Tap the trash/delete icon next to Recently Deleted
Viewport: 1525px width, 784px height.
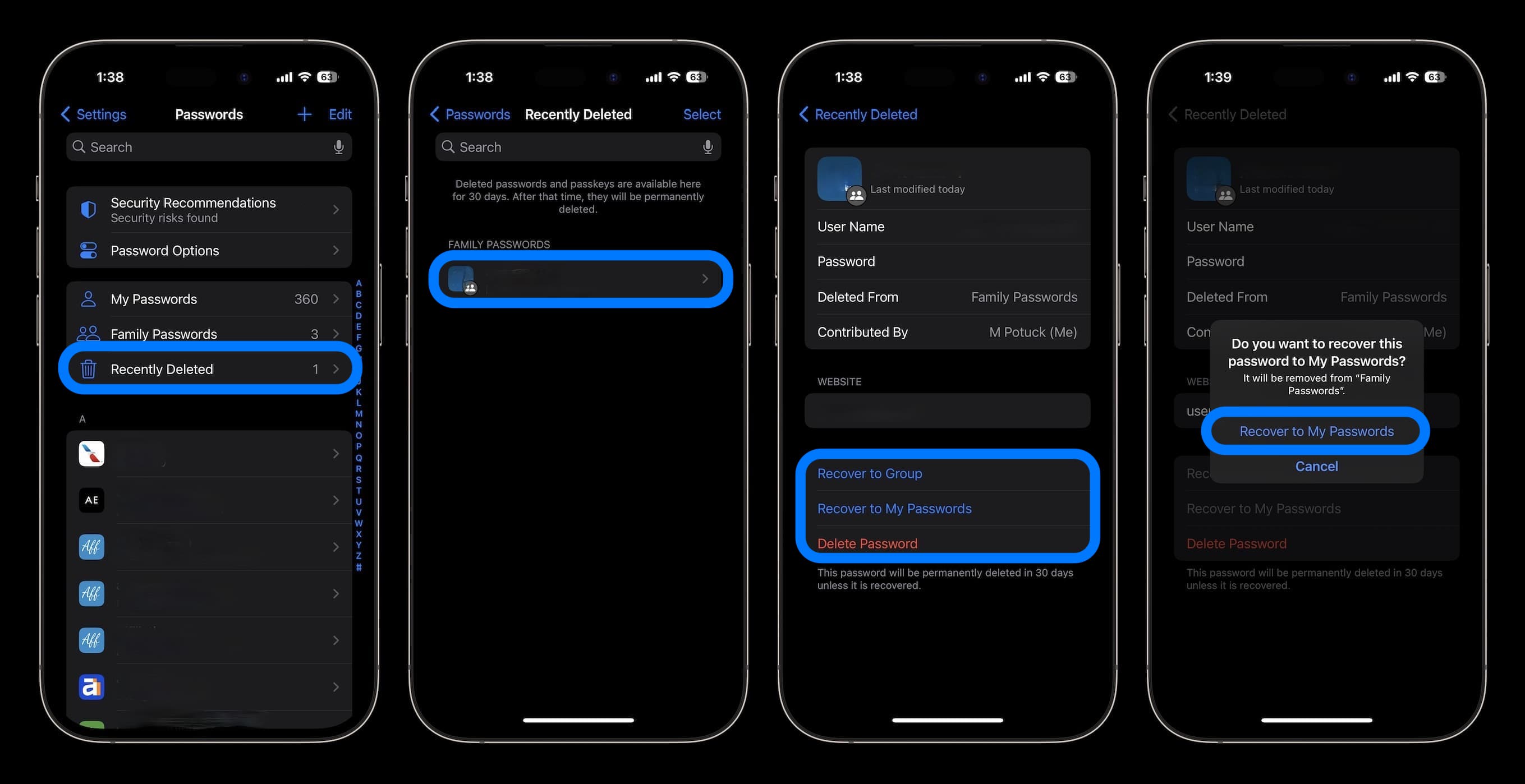pyautogui.click(x=88, y=369)
